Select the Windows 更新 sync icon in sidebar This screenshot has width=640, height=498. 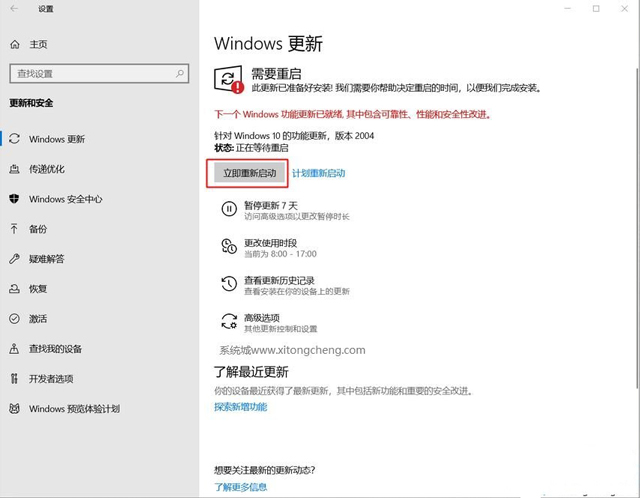click(15, 139)
